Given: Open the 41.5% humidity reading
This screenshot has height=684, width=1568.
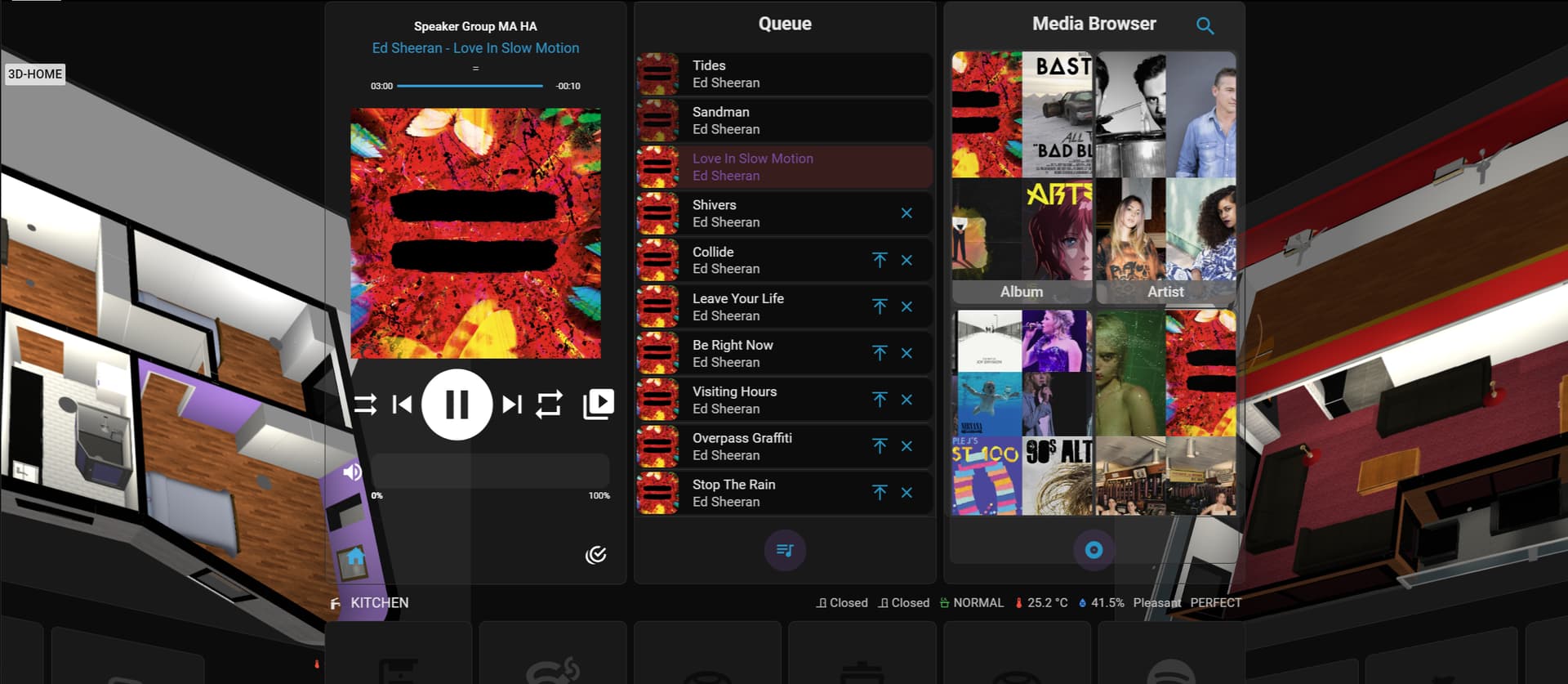Looking at the screenshot, I should pos(1101,603).
